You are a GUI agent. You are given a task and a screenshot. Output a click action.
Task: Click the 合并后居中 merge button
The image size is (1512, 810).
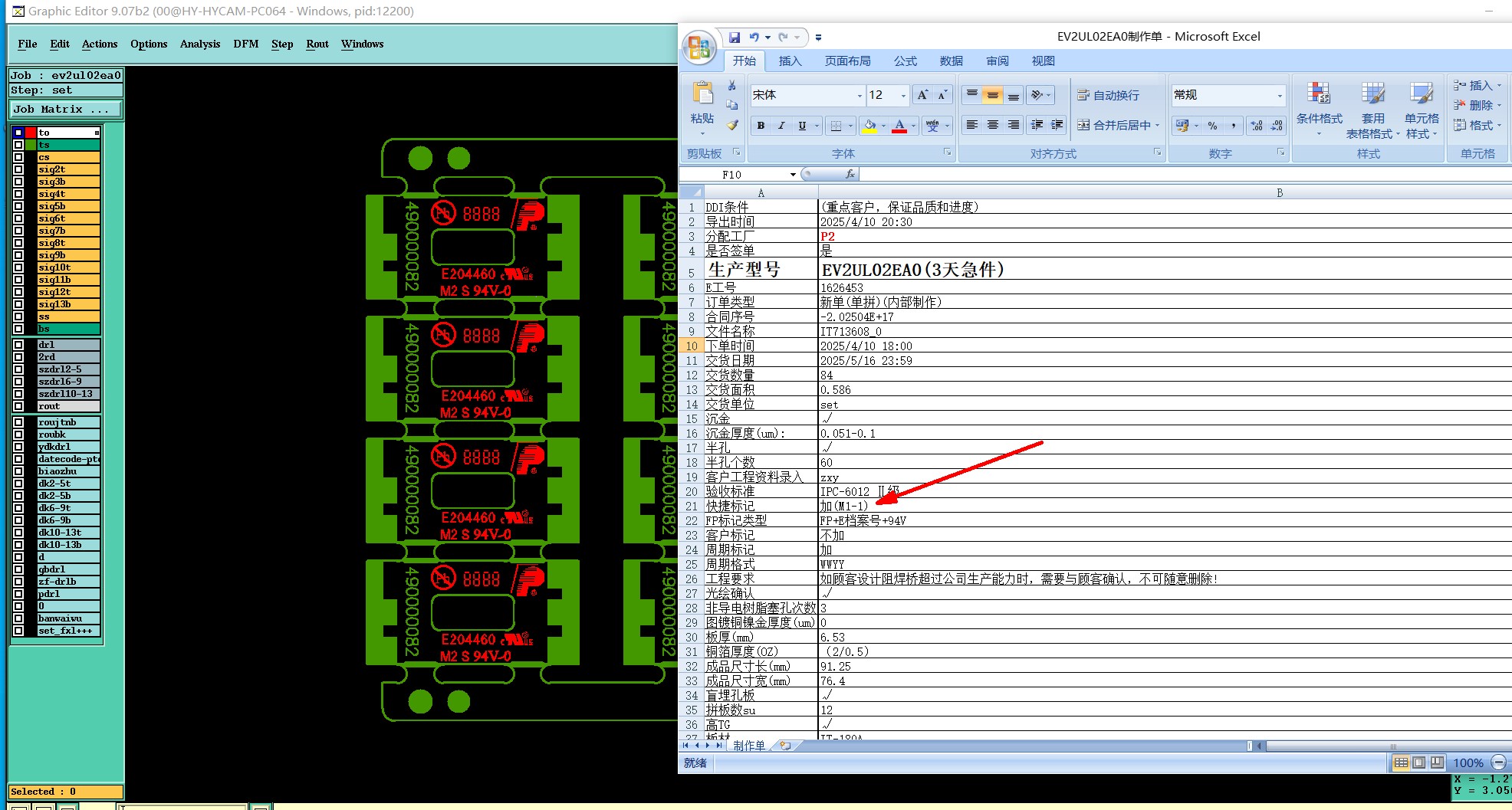(x=1114, y=126)
